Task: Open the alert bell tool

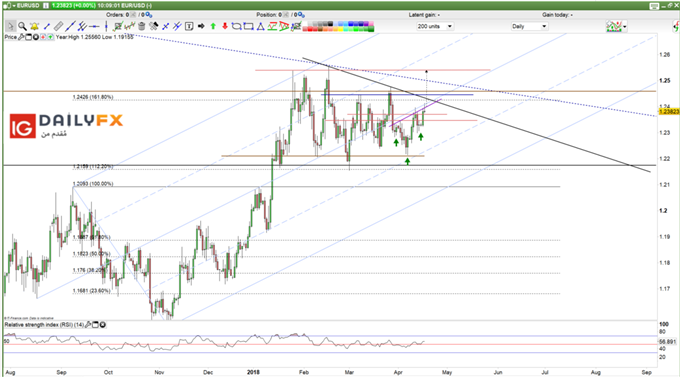Action: pyautogui.click(x=34, y=26)
